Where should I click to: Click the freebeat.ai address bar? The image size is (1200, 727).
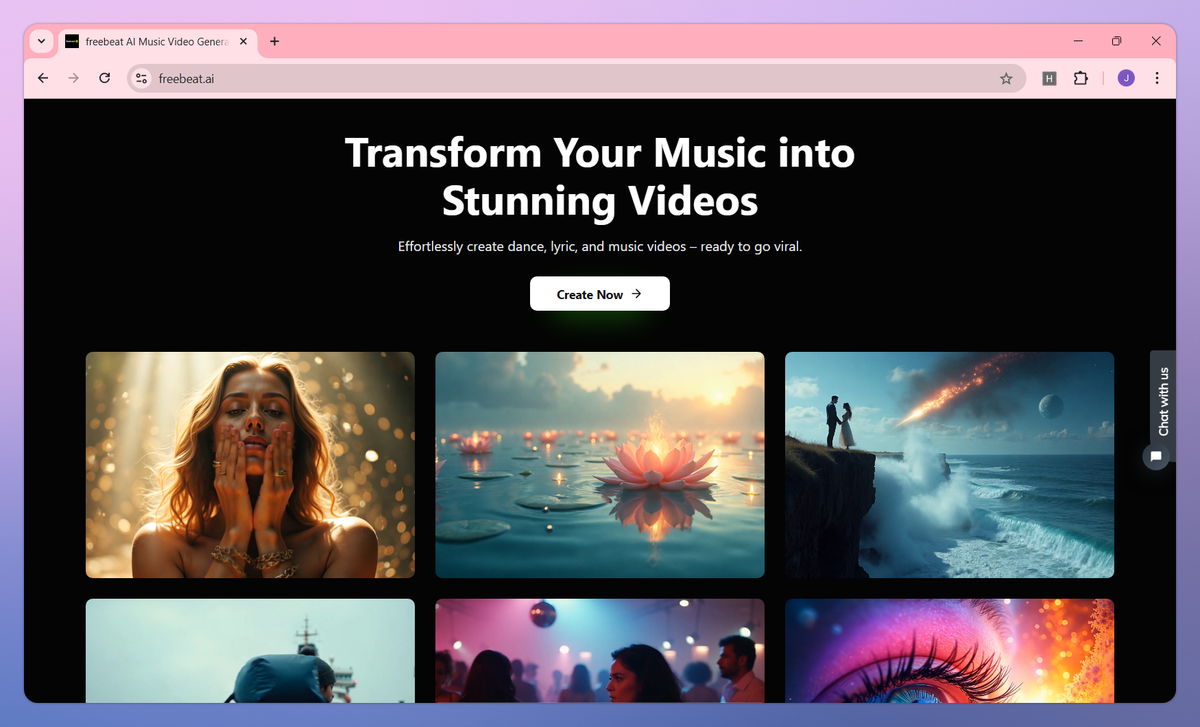click(575, 78)
